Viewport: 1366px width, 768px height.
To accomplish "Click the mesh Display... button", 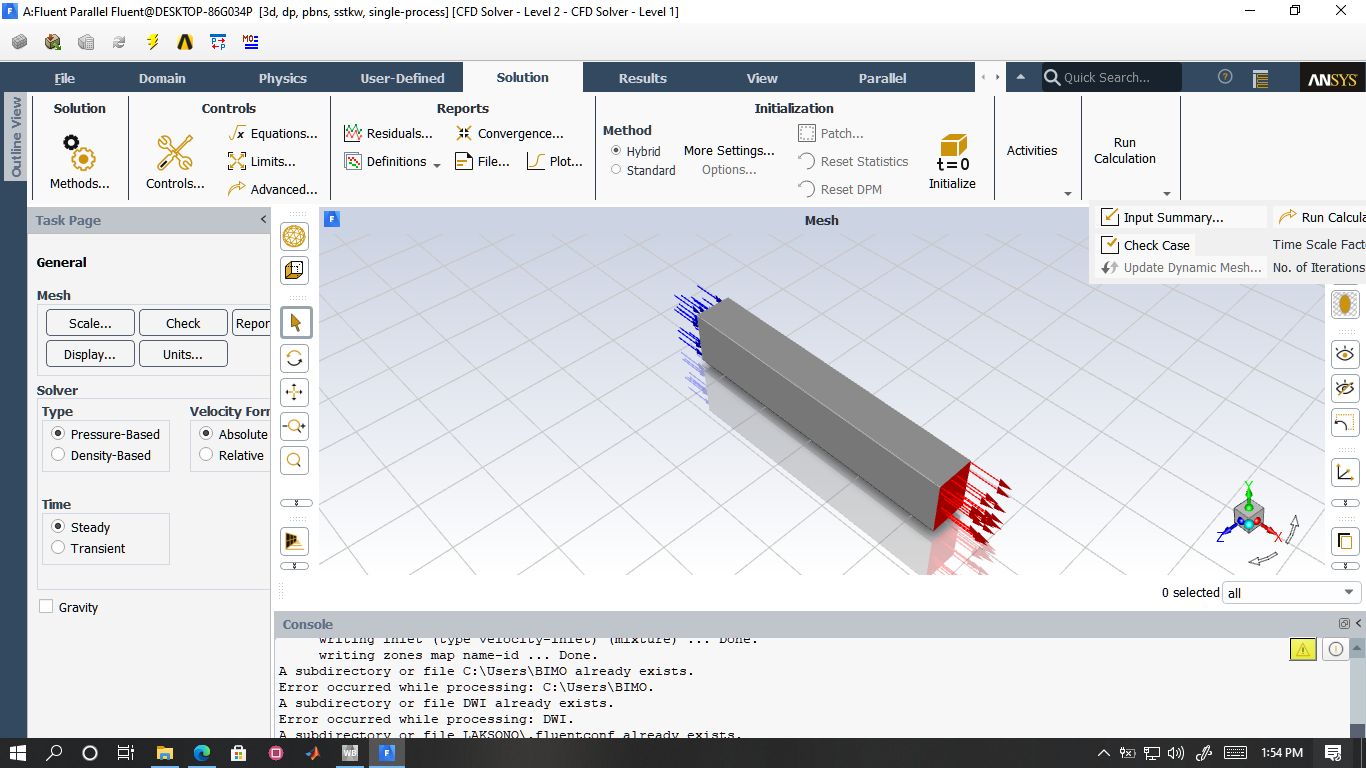I will pos(90,354).
